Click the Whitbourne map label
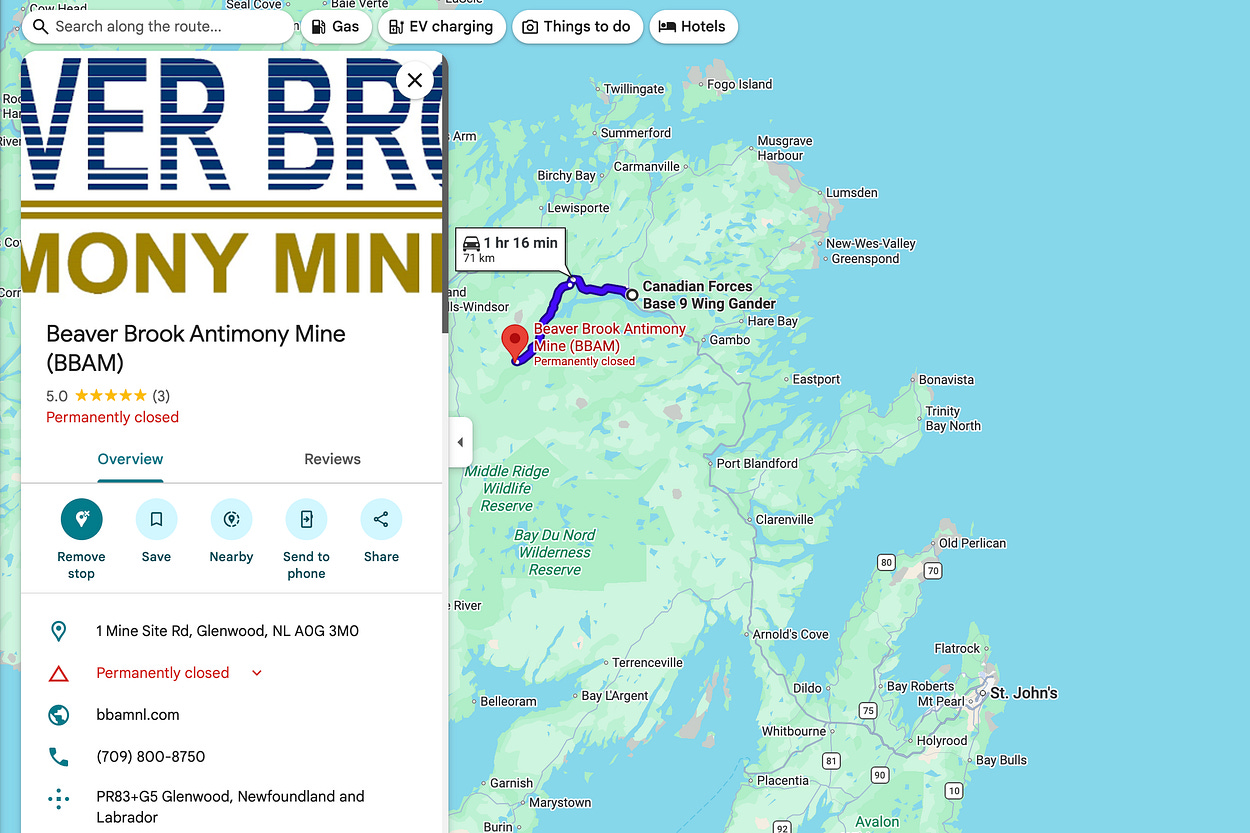The image size is (1250, 833). (x=794, y=731)
